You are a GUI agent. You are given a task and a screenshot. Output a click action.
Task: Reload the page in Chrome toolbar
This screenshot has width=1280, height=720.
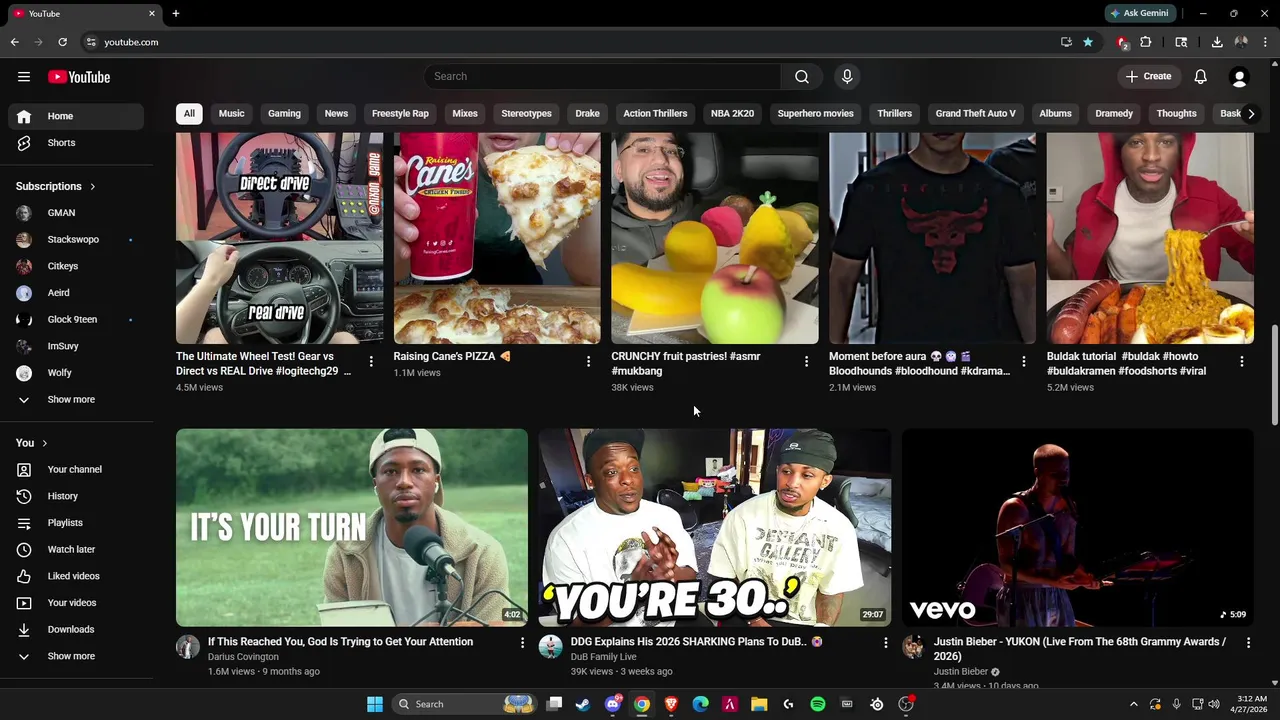tap(62, 42)
